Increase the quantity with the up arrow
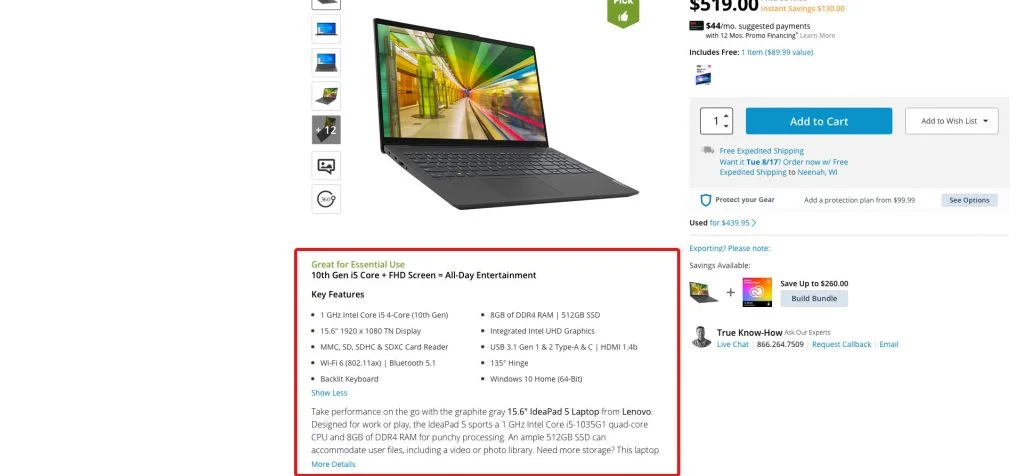Screen dimensions: 1024x476 coord(727,116)
